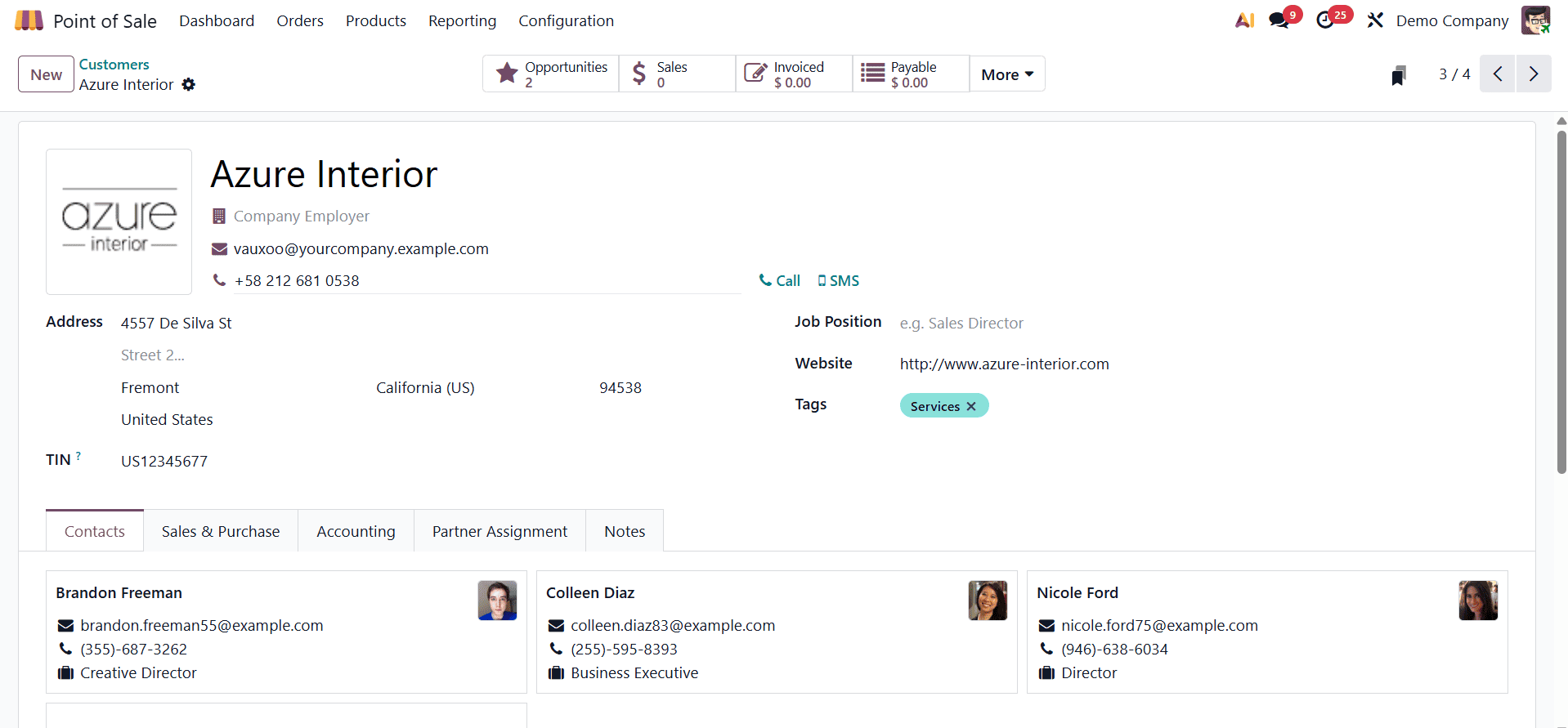Viewport: 1568px width, 728px height.
Task: Open the activities clock icon with 25 badge
Action: pos(1325,20)
